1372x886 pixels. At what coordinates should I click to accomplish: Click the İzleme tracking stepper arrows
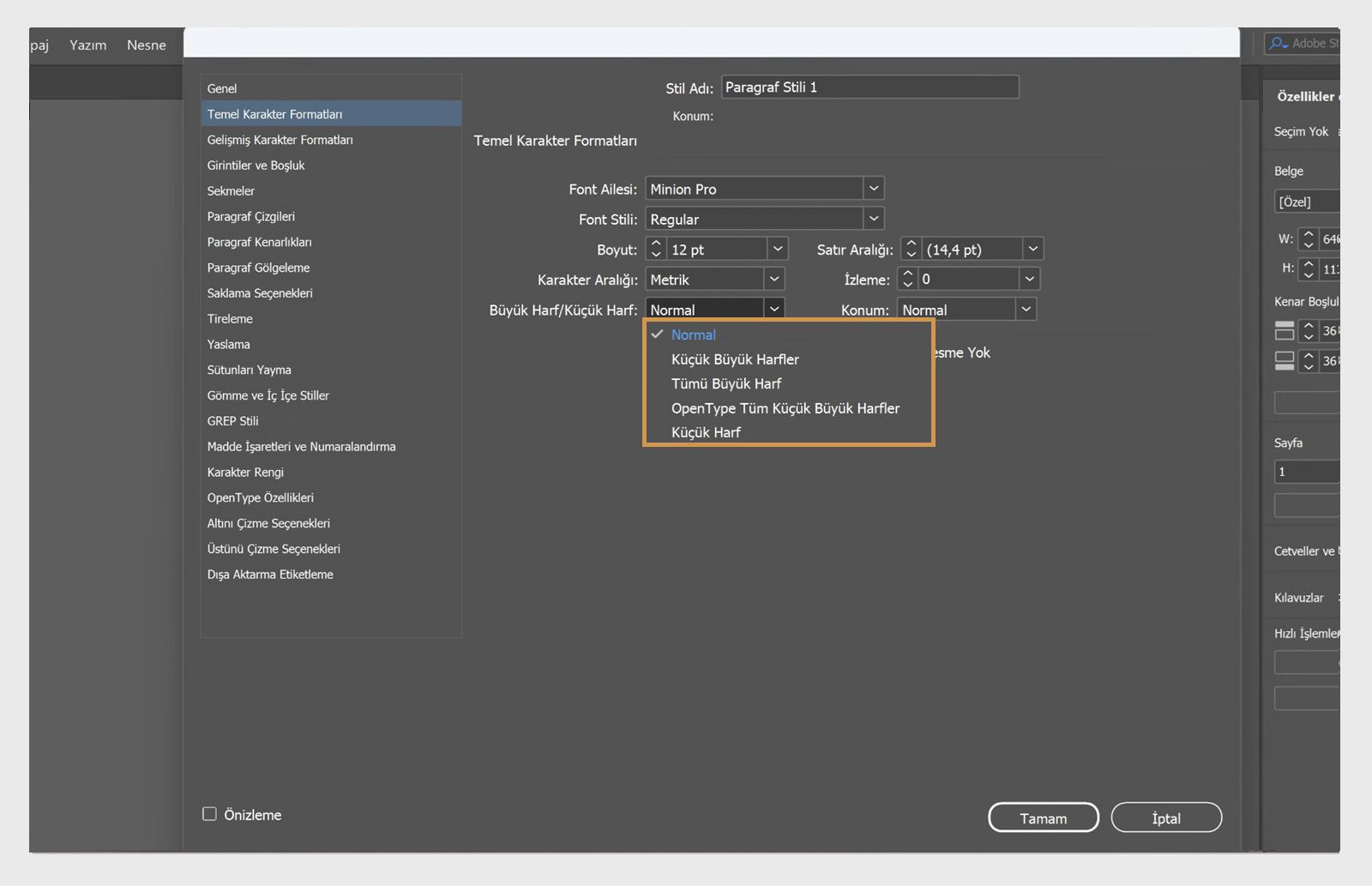pos(908,279)
